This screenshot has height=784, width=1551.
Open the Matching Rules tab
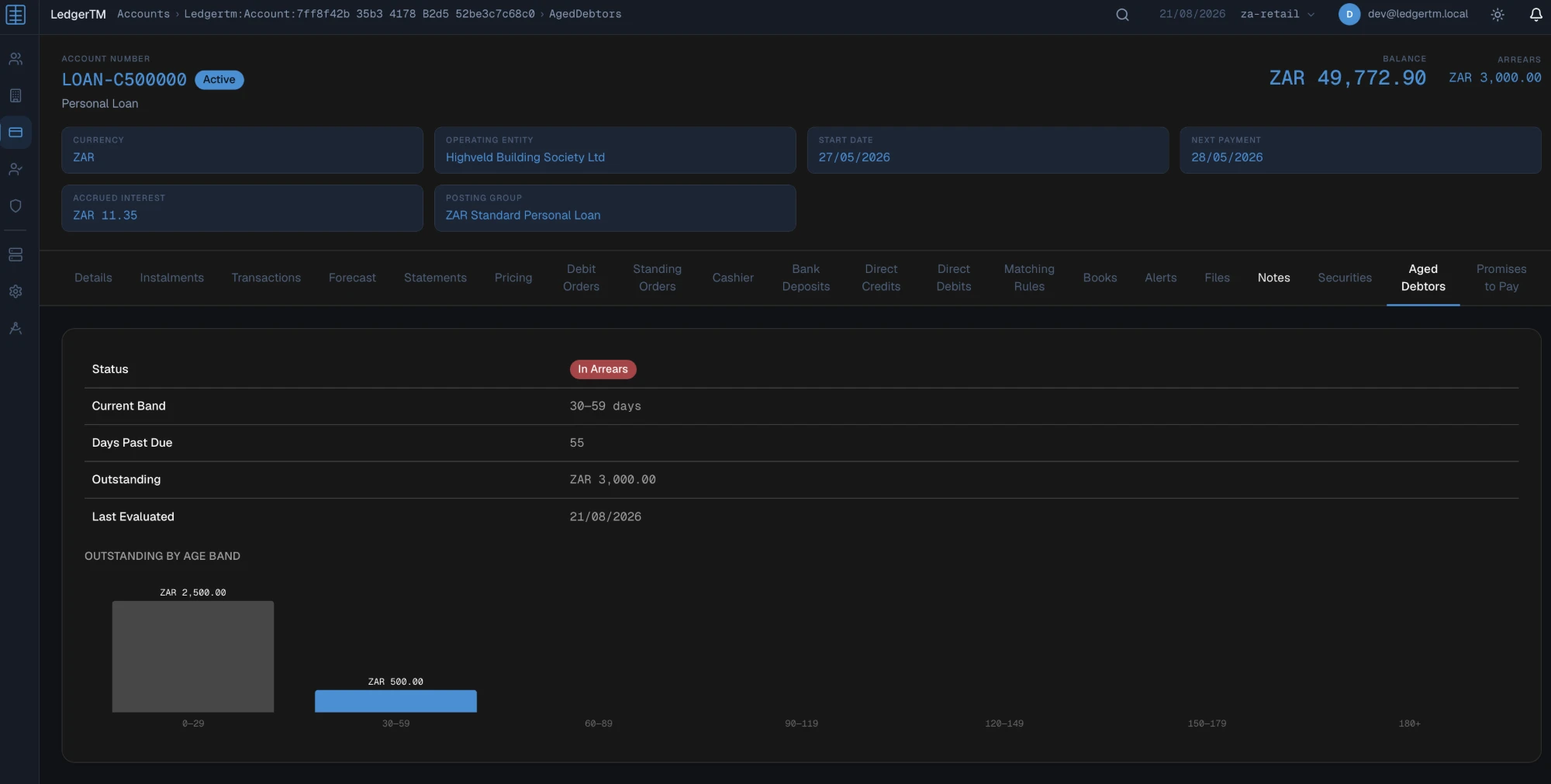[1029, 278]
